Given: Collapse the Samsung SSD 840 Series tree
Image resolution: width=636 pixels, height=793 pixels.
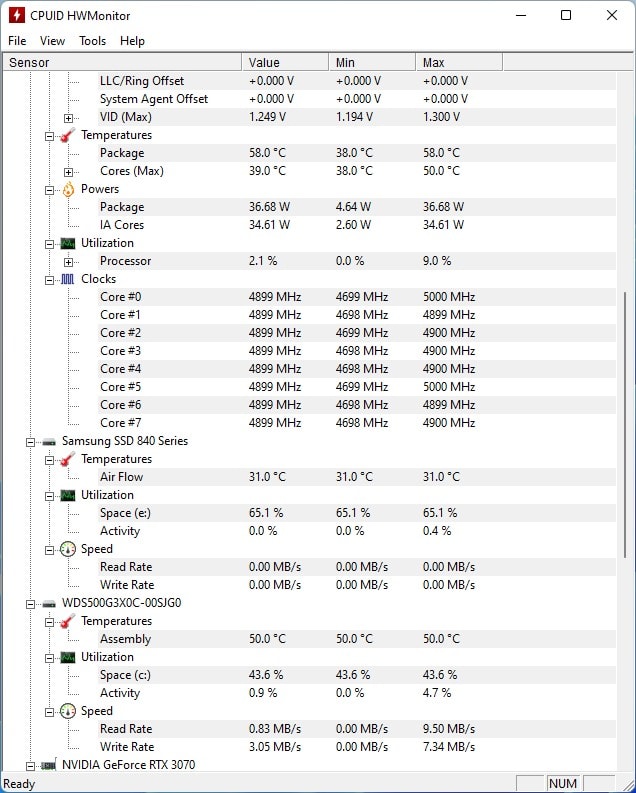Looking at the screenshot, I should point(30,442).
